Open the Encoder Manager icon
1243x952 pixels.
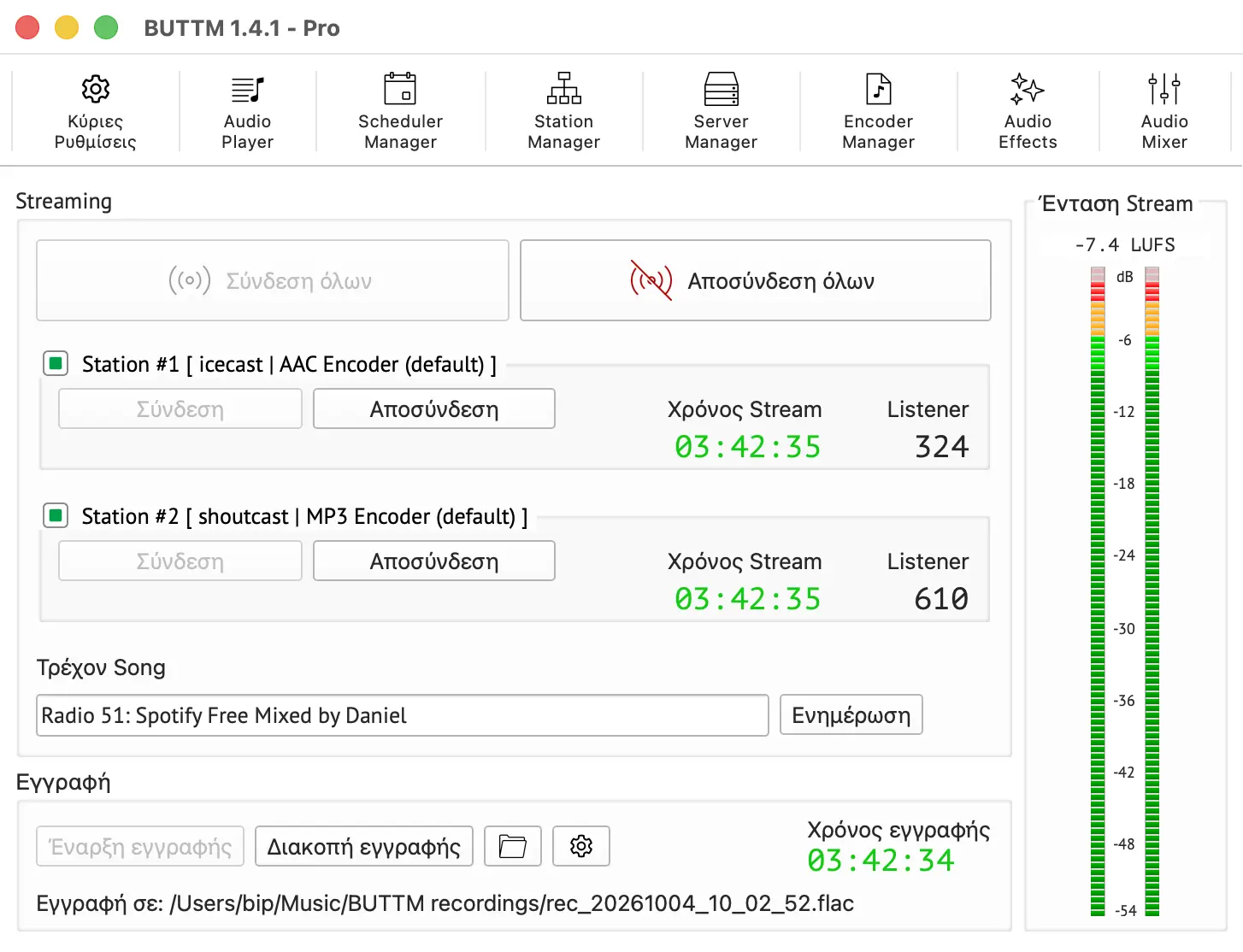tap(879, 89)
